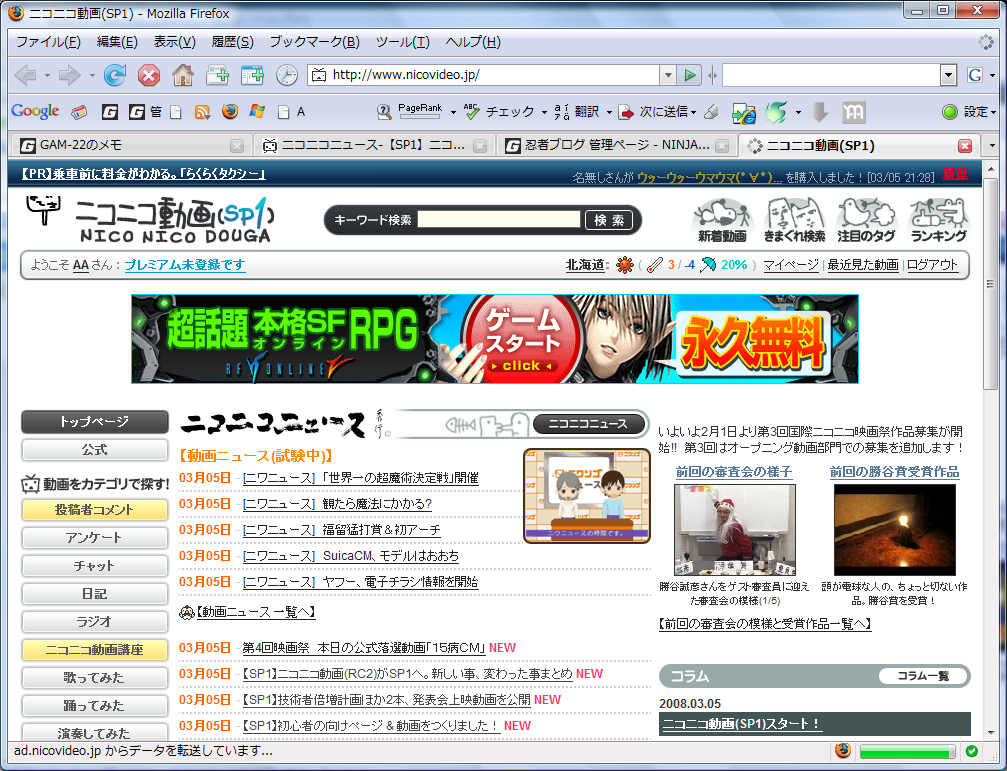Screen dimensions: 1007x771
Task: Click the new tab toolbar icon
Action: [218, 76]
